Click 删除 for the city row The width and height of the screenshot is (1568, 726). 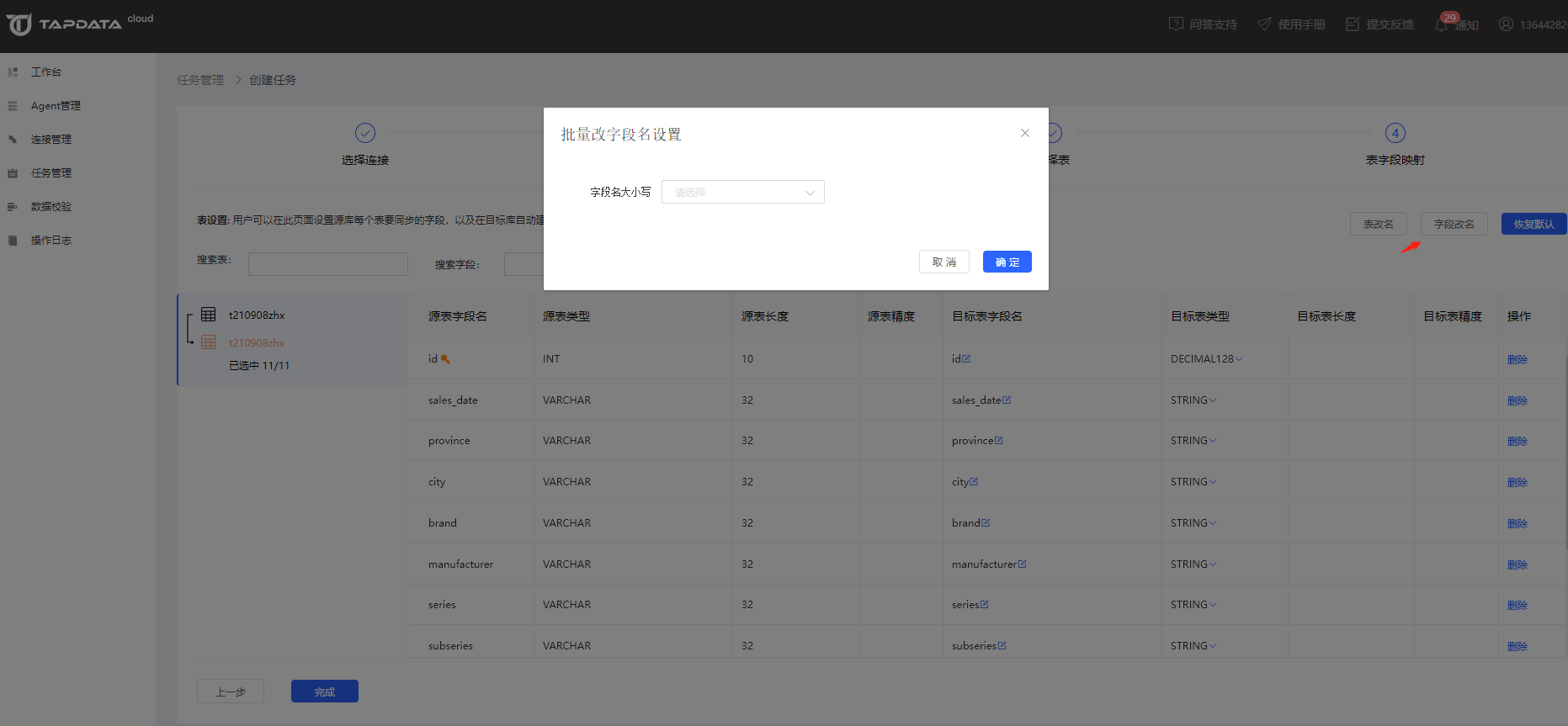pyautogui.click(x=1517, y=482)
